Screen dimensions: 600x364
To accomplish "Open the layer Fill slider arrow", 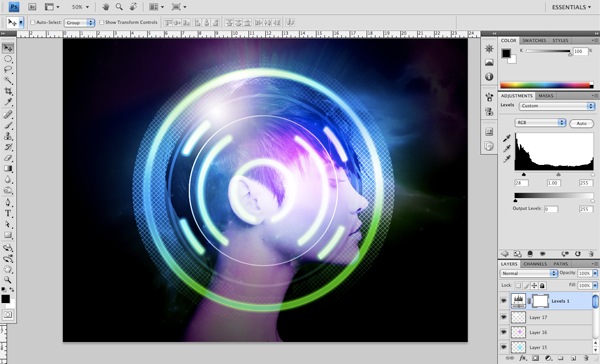I will pyautogui.click(x=595, y=286).
